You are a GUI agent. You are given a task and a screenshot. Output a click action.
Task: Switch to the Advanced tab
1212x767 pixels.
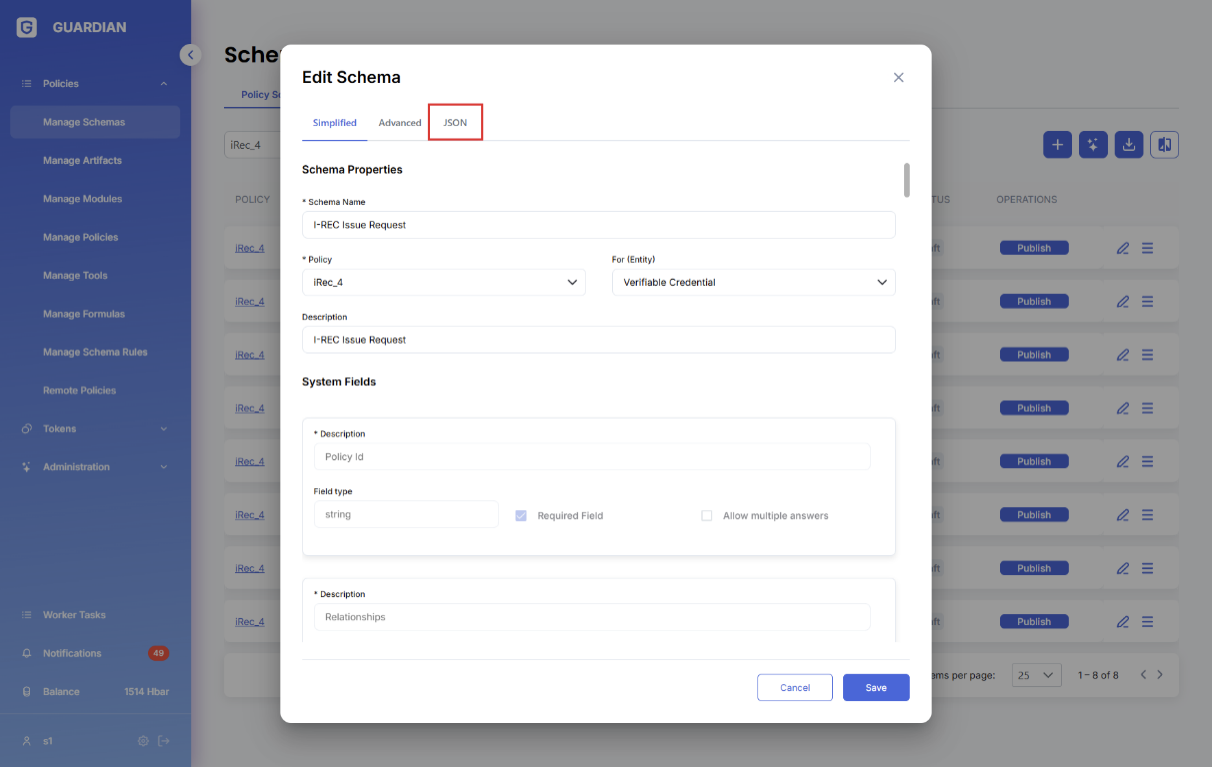[399, 123]
